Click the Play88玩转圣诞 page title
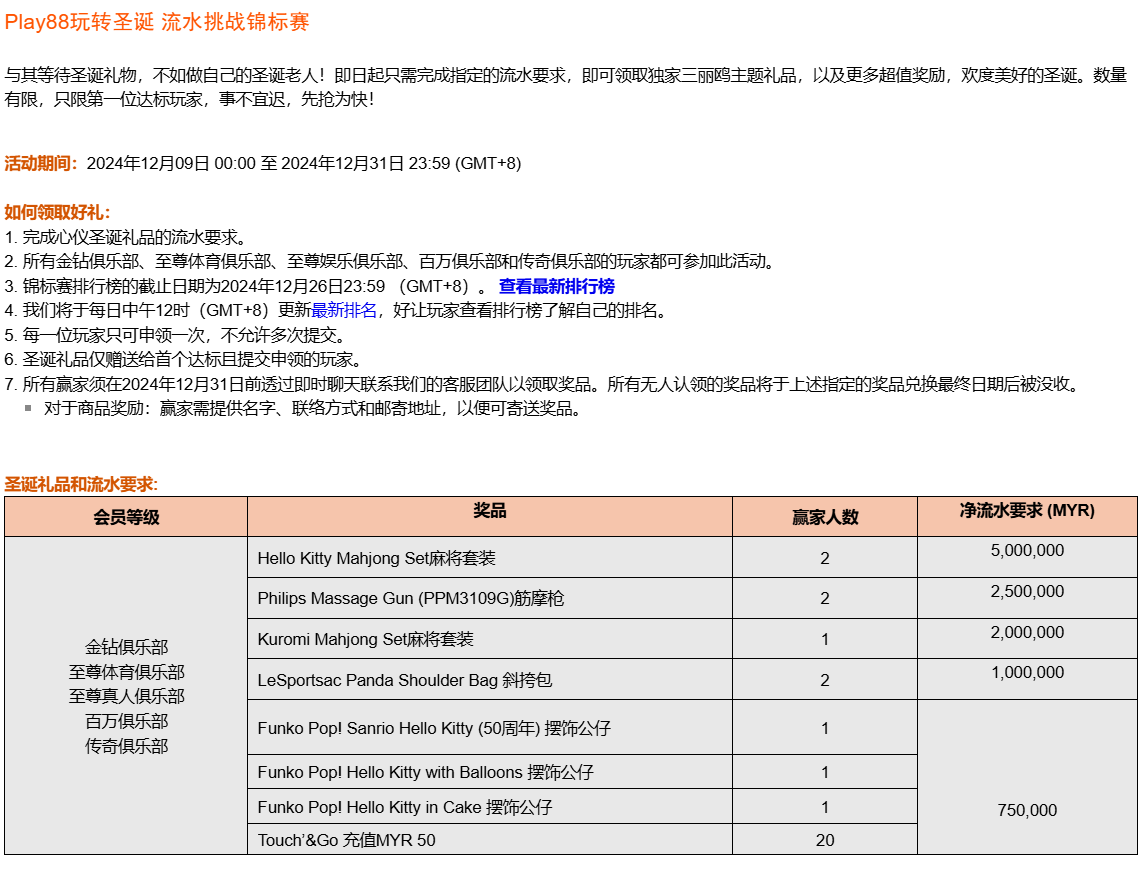 tap(157, 22)
